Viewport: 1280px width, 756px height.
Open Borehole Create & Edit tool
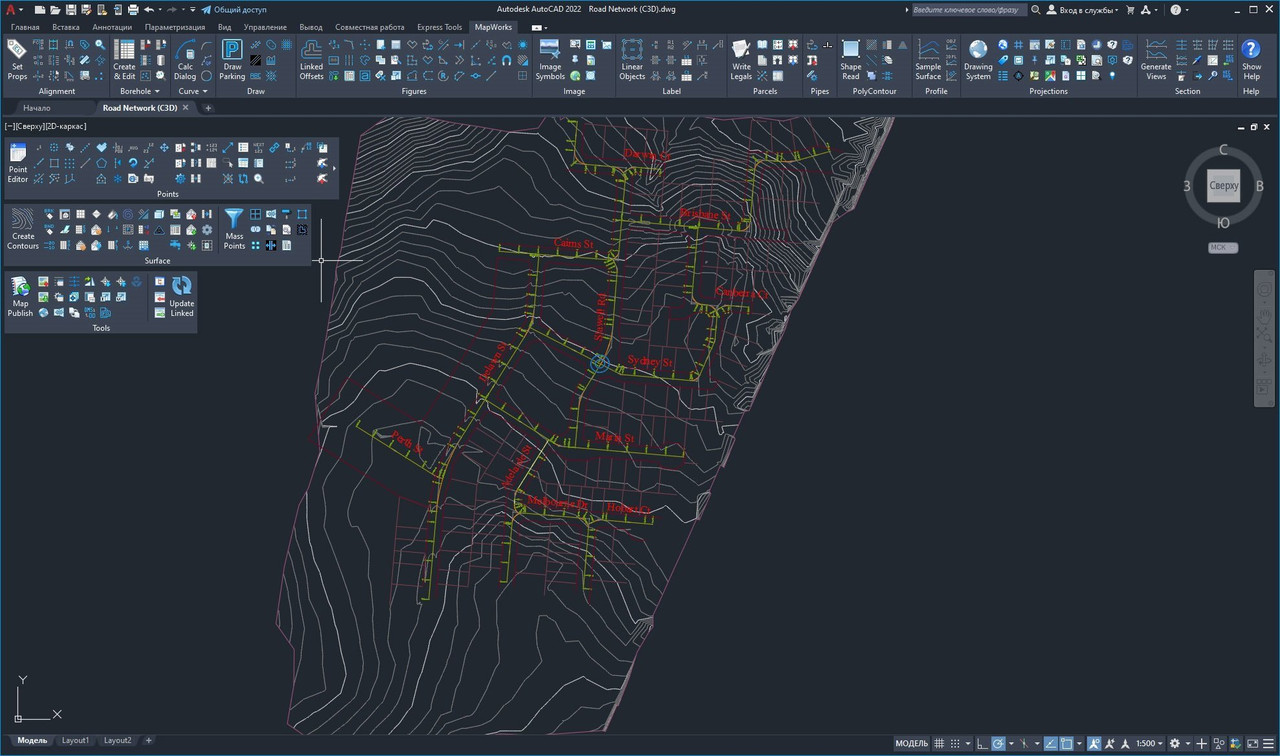coord(124,60)
